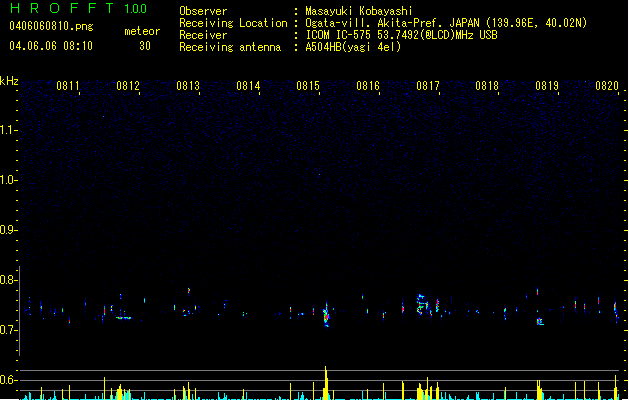Click the 'Receiver' field label
629x400 pixels.
click(203, 35)
